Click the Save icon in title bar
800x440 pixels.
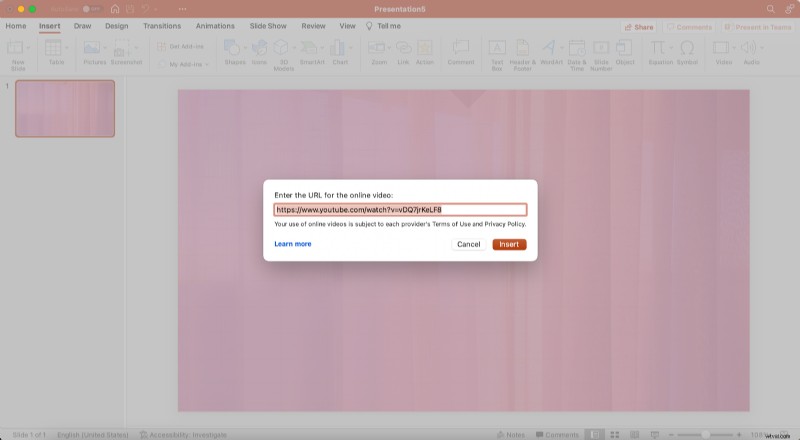[130, 9]
